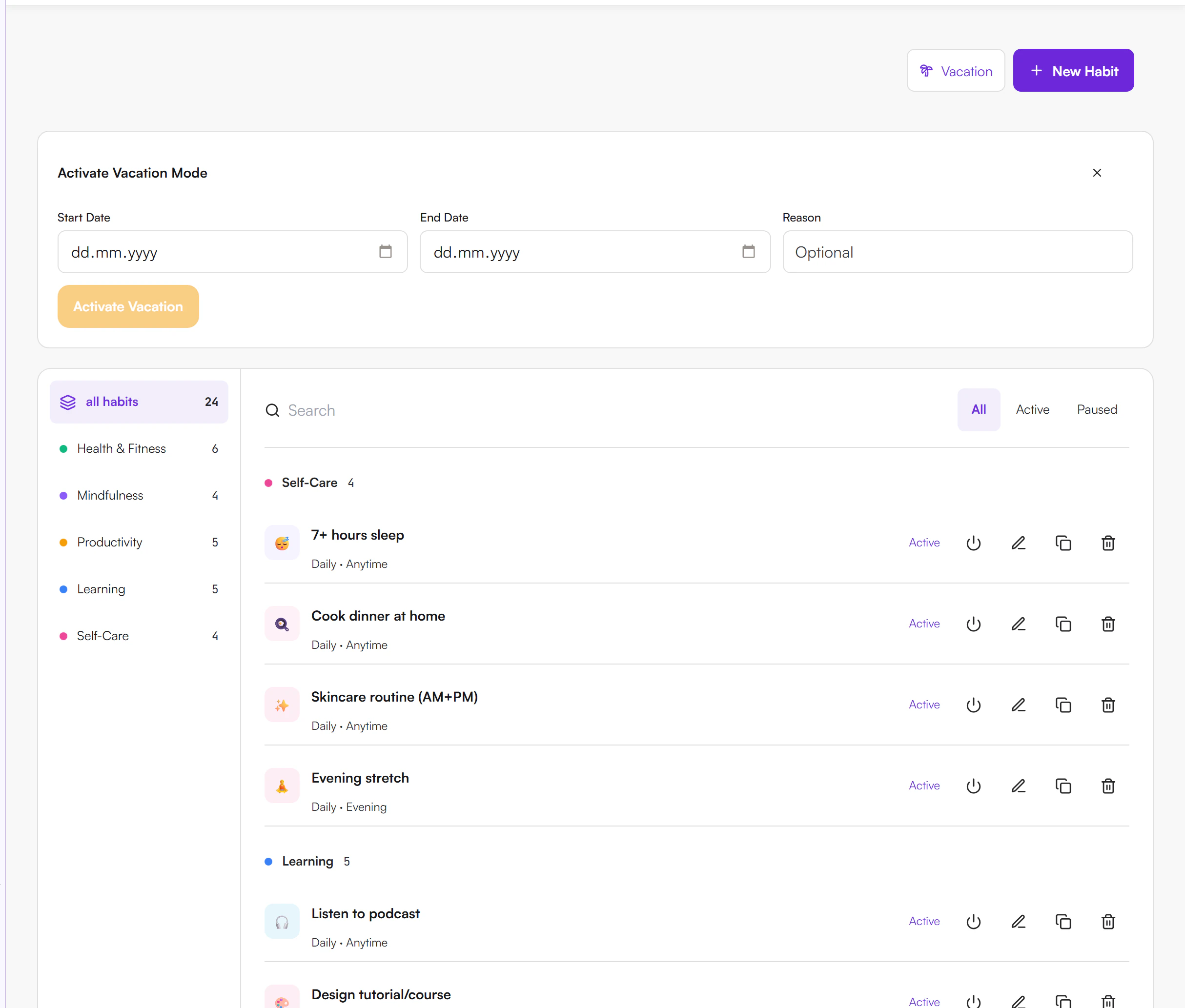Edit Cook dinner at home habit

click(x=1019, y=624)
